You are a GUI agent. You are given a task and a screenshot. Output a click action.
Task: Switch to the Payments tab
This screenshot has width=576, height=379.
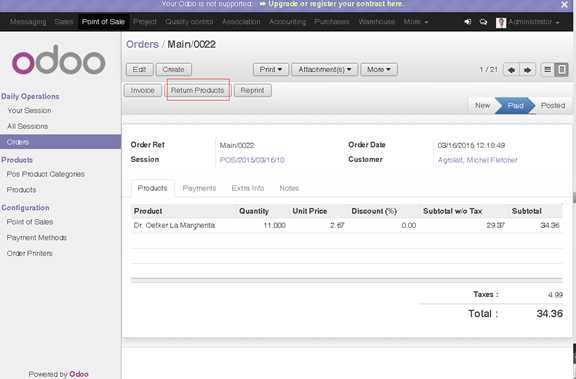pos(199,188)
